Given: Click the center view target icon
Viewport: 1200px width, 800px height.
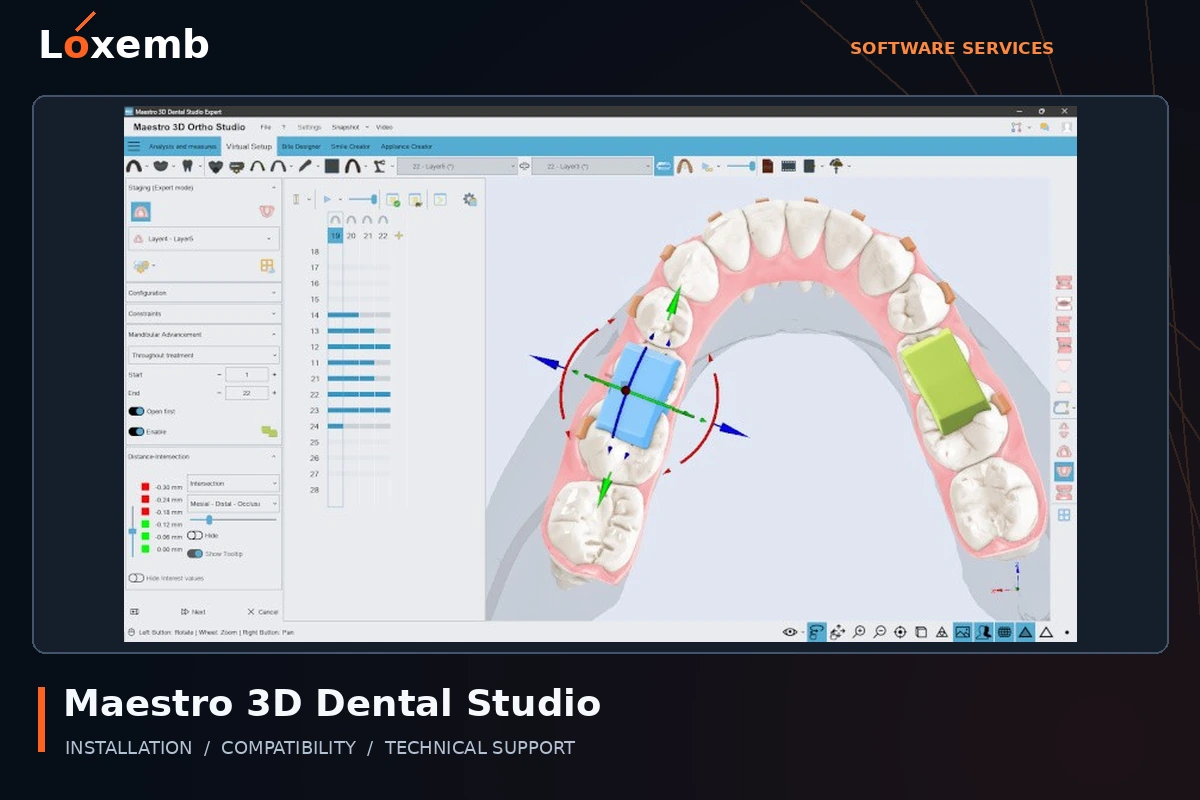Looking at the screenshot, I should pos(900,632).
